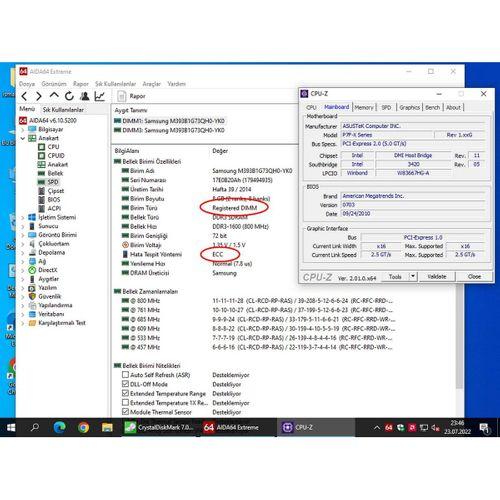This screenshot has width=500, height=500.
Task: Open the notification center icon
Action: click(484, 428)
